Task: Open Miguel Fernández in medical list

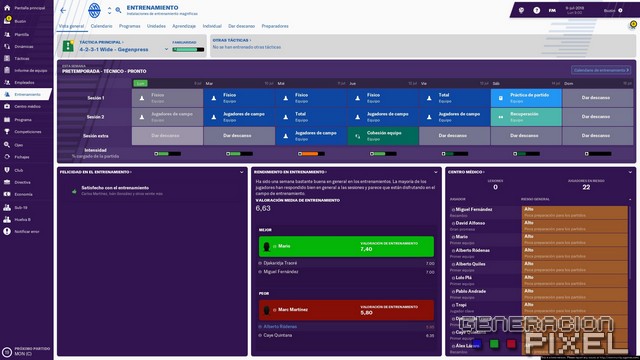Action: click(x=473, y=209)
